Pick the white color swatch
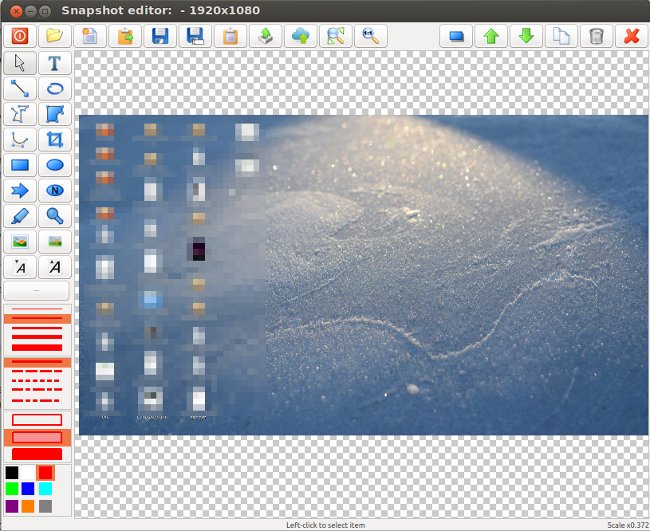This screenshot has width=650, height=531. [28, 472]
